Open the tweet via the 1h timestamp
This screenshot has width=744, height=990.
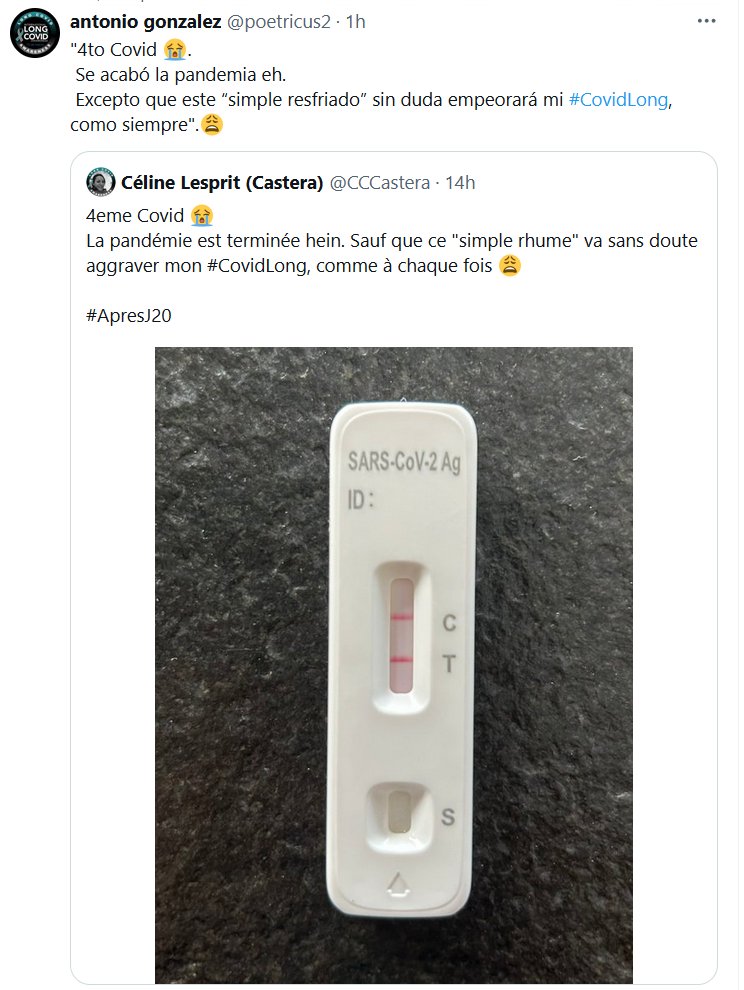[x=354, y=20]
